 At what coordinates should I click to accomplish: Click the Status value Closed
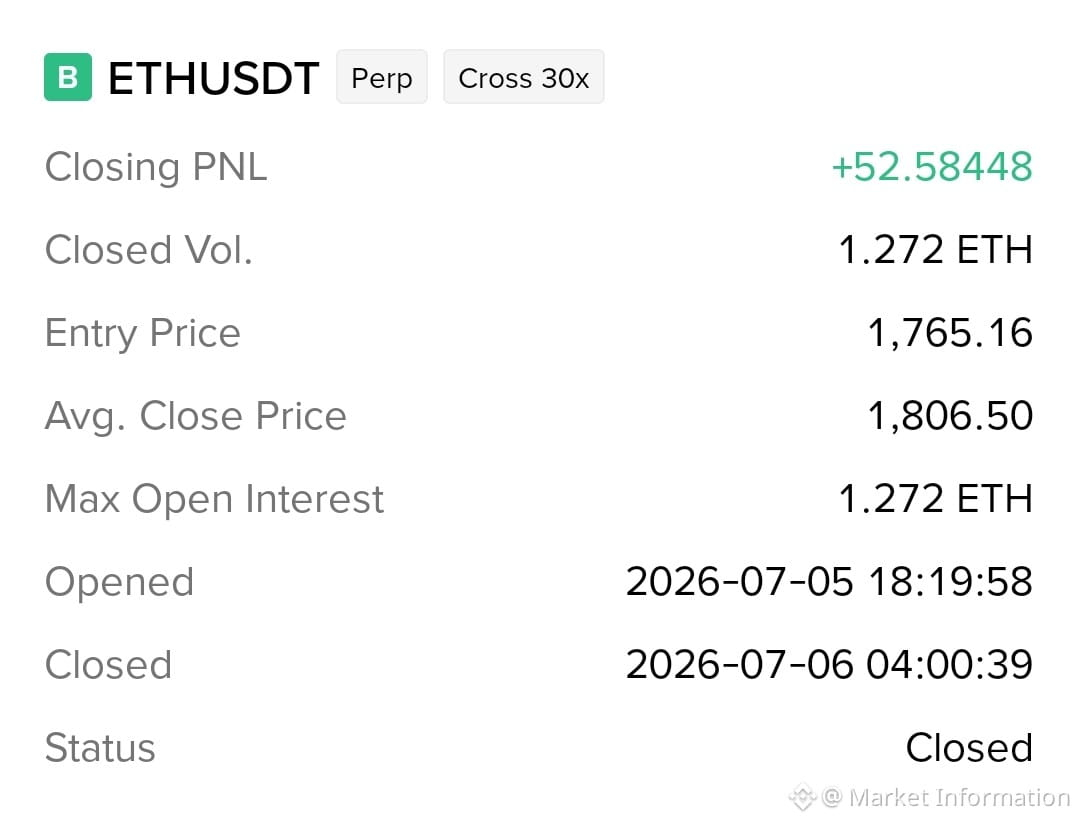click(x=969, y=748)
